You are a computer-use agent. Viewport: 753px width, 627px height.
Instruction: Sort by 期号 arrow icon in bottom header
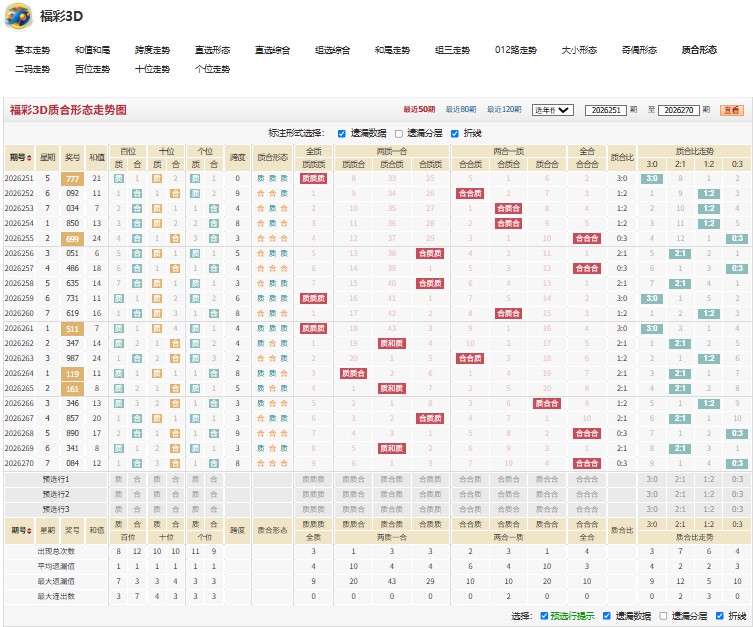(x=30, y=531)
